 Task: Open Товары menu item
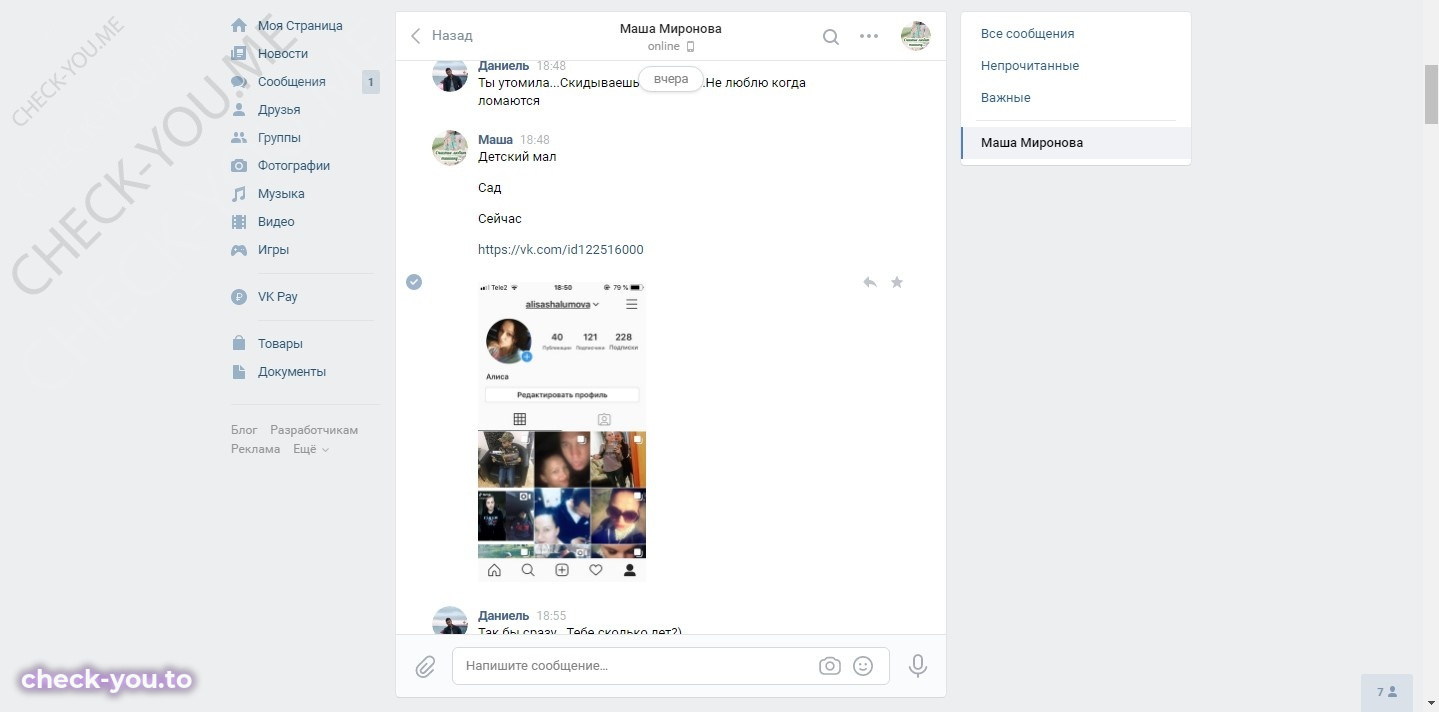click(x=280, y=343)
